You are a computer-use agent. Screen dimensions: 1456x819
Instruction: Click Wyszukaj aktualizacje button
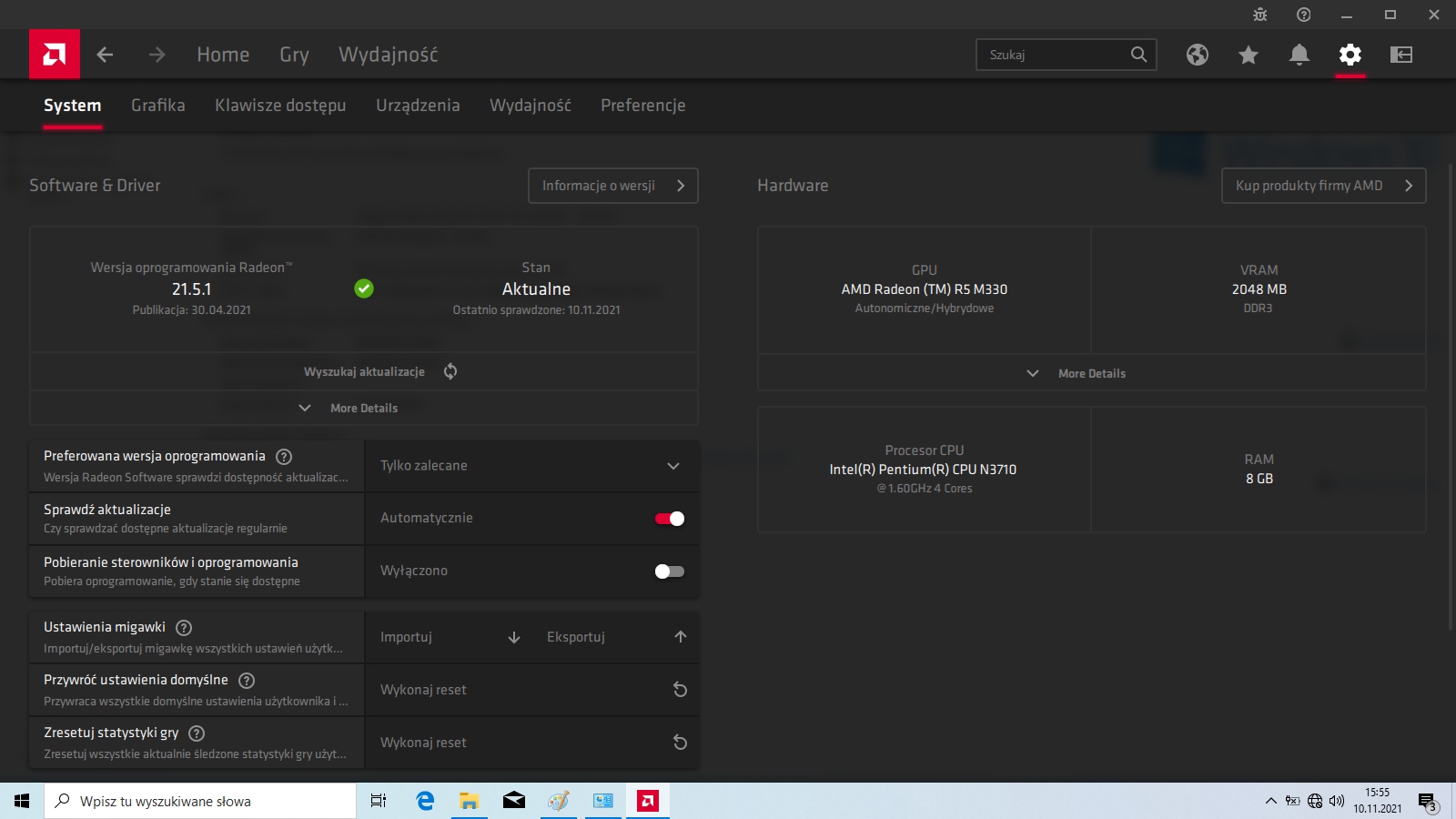[364, 372]
